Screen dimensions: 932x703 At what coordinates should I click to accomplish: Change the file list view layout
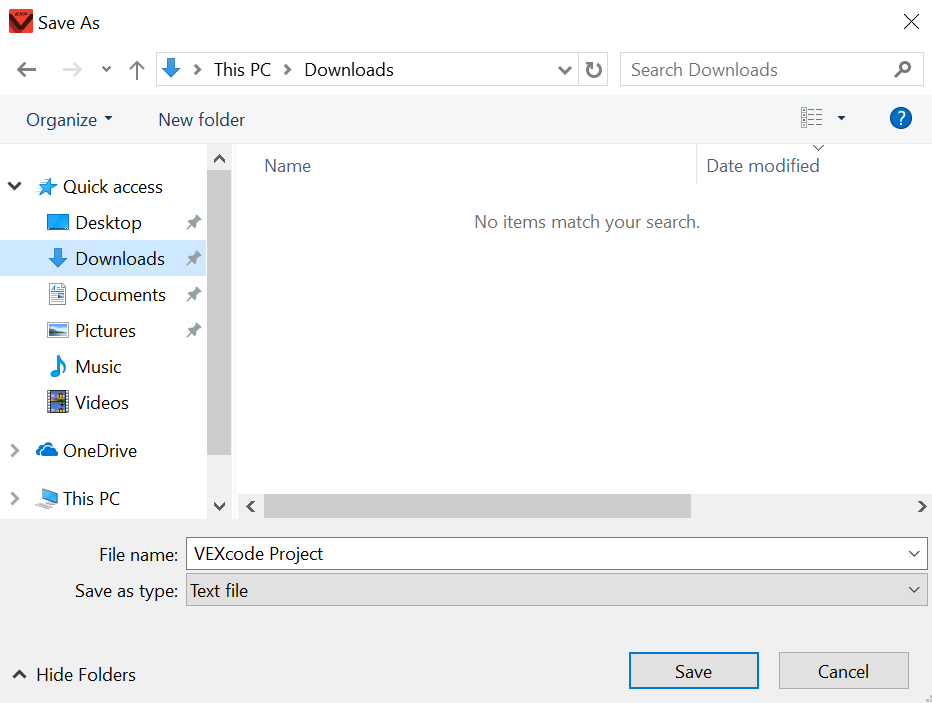[813, 117]
